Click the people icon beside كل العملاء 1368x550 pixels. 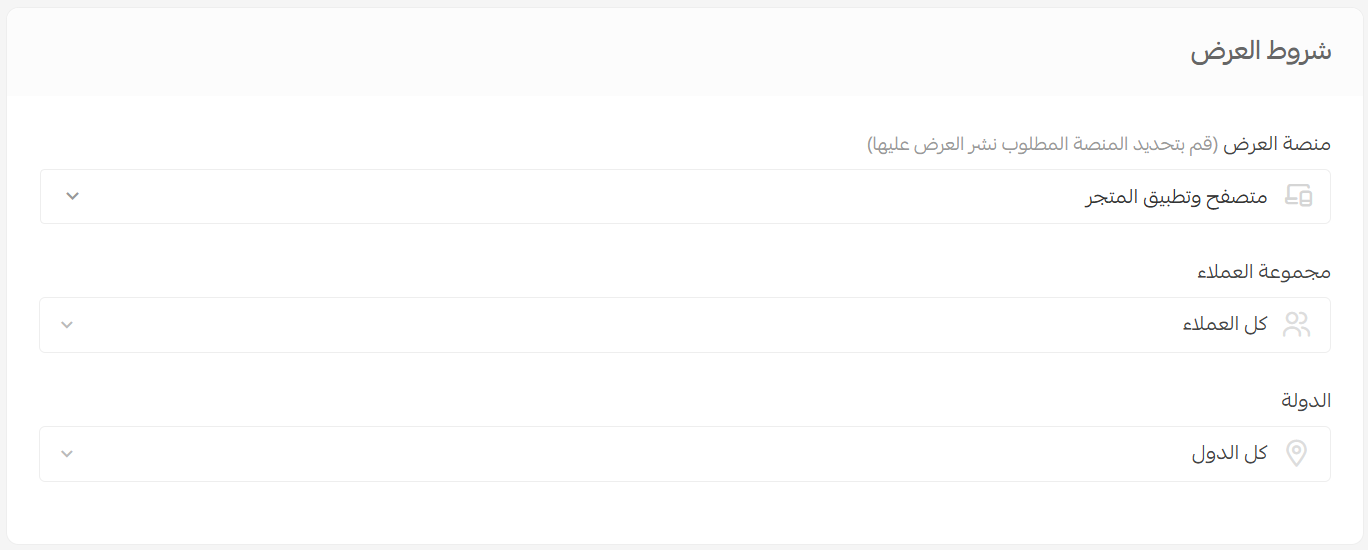[1296, 325]
